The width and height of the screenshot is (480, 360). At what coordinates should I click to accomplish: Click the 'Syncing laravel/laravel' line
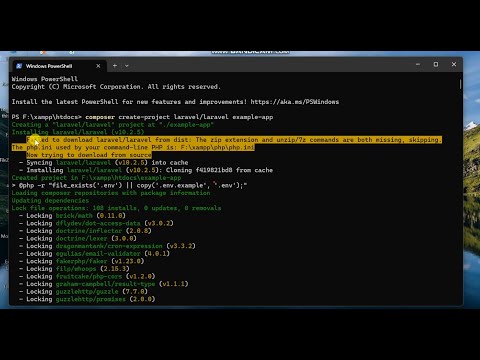104,163
